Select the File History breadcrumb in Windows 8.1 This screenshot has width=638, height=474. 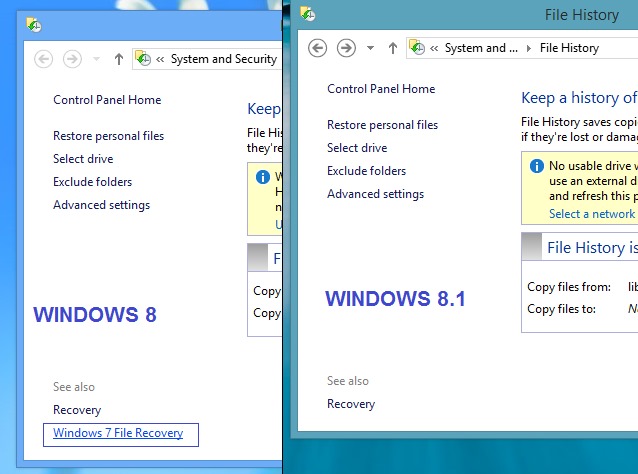tap(569, 47)
